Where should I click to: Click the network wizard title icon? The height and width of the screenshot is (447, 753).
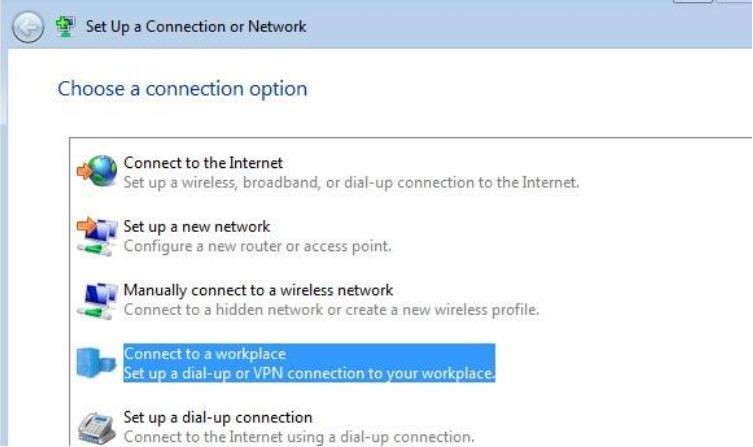pyautogui.click(x=68, y=27)
